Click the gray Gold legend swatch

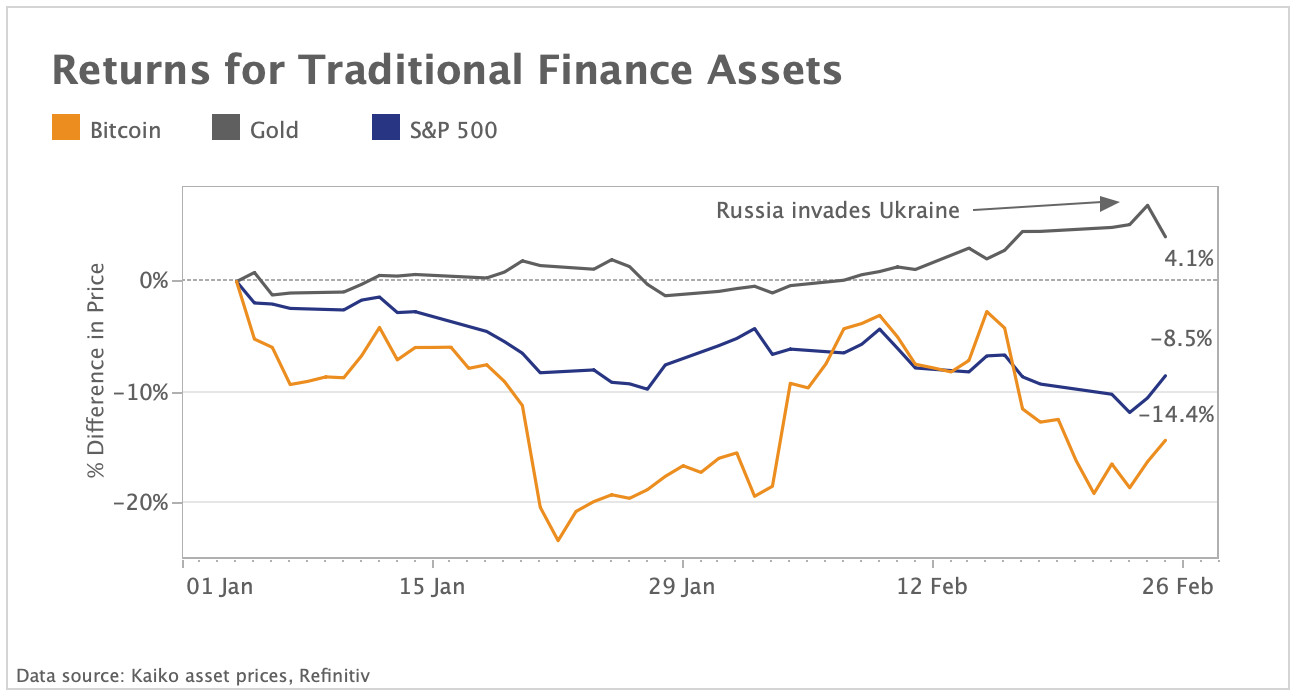coord(225,129)
